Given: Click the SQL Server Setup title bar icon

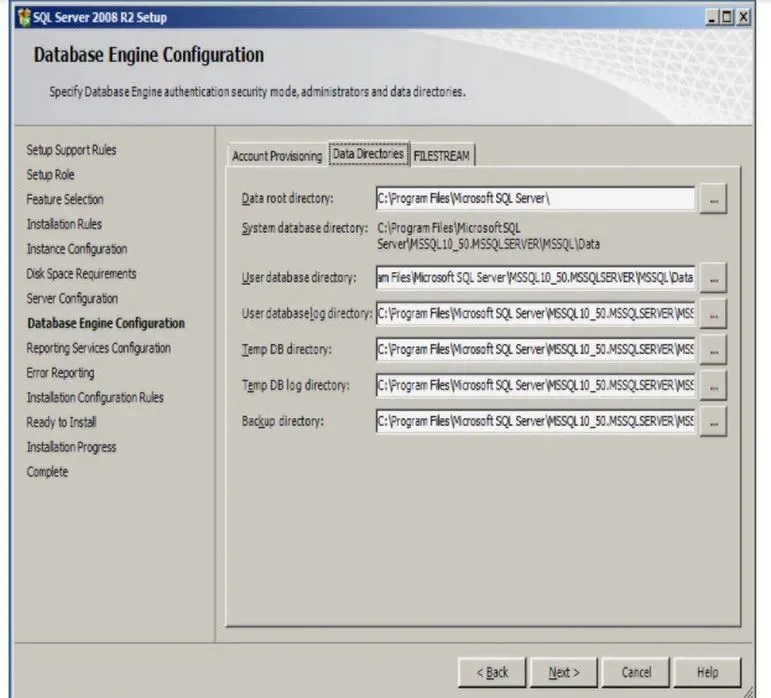Looking at the screenshot, I should (x=24, y=18).
